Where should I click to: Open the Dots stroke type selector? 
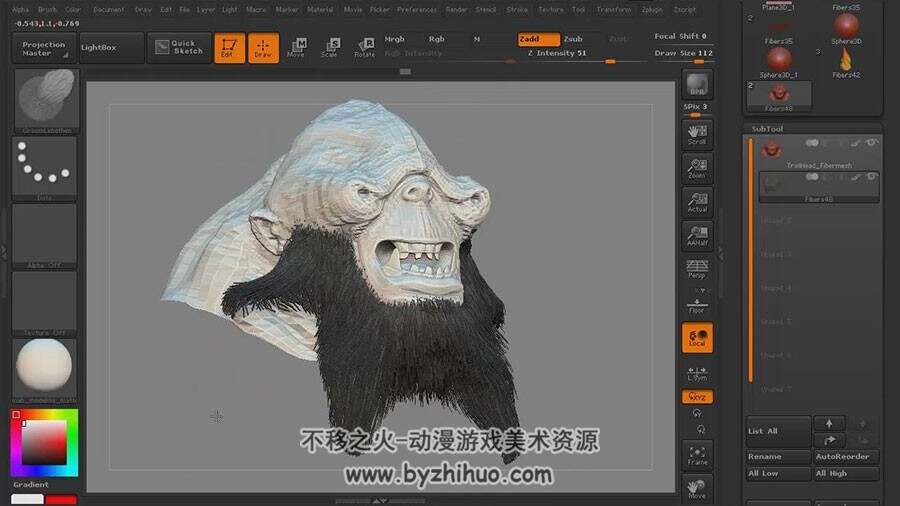coord(44,168)
